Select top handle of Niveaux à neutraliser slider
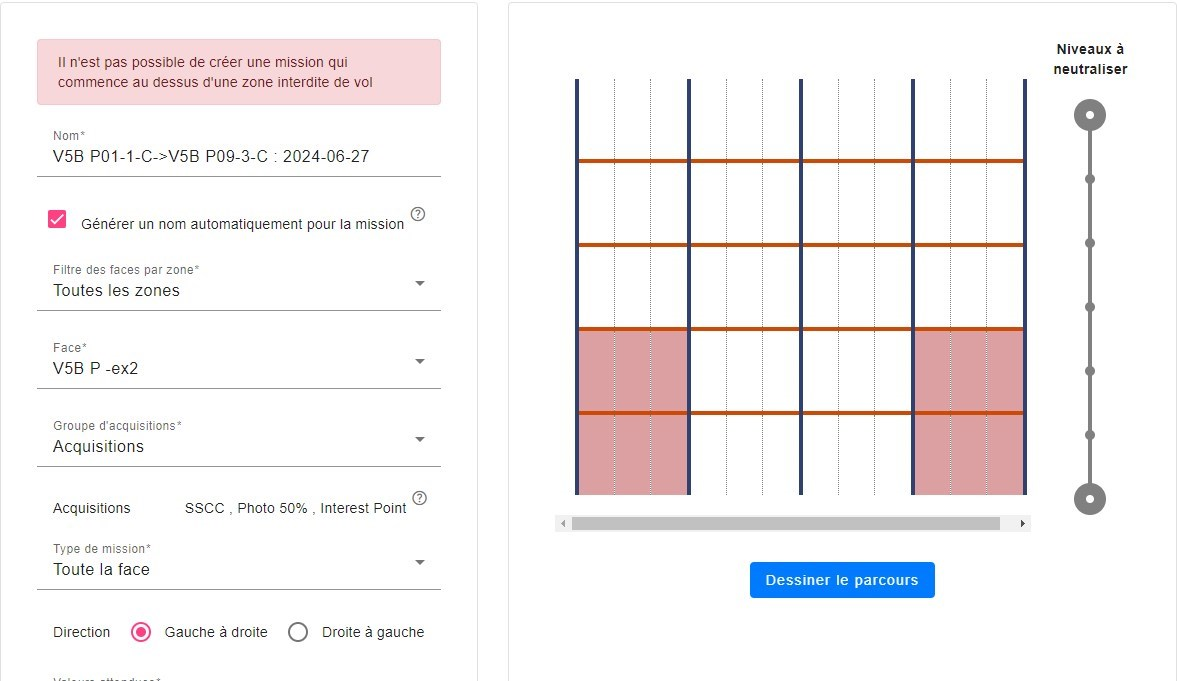1177x681 pixels. 1090,115
